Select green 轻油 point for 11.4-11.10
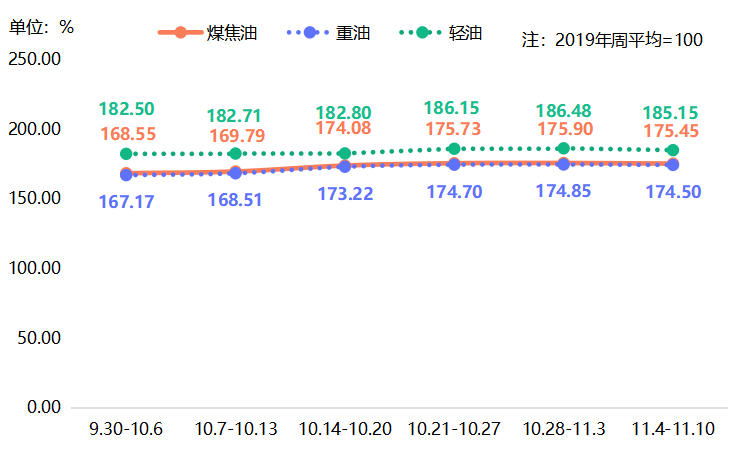737x449 pixels. tap(673, 150)
